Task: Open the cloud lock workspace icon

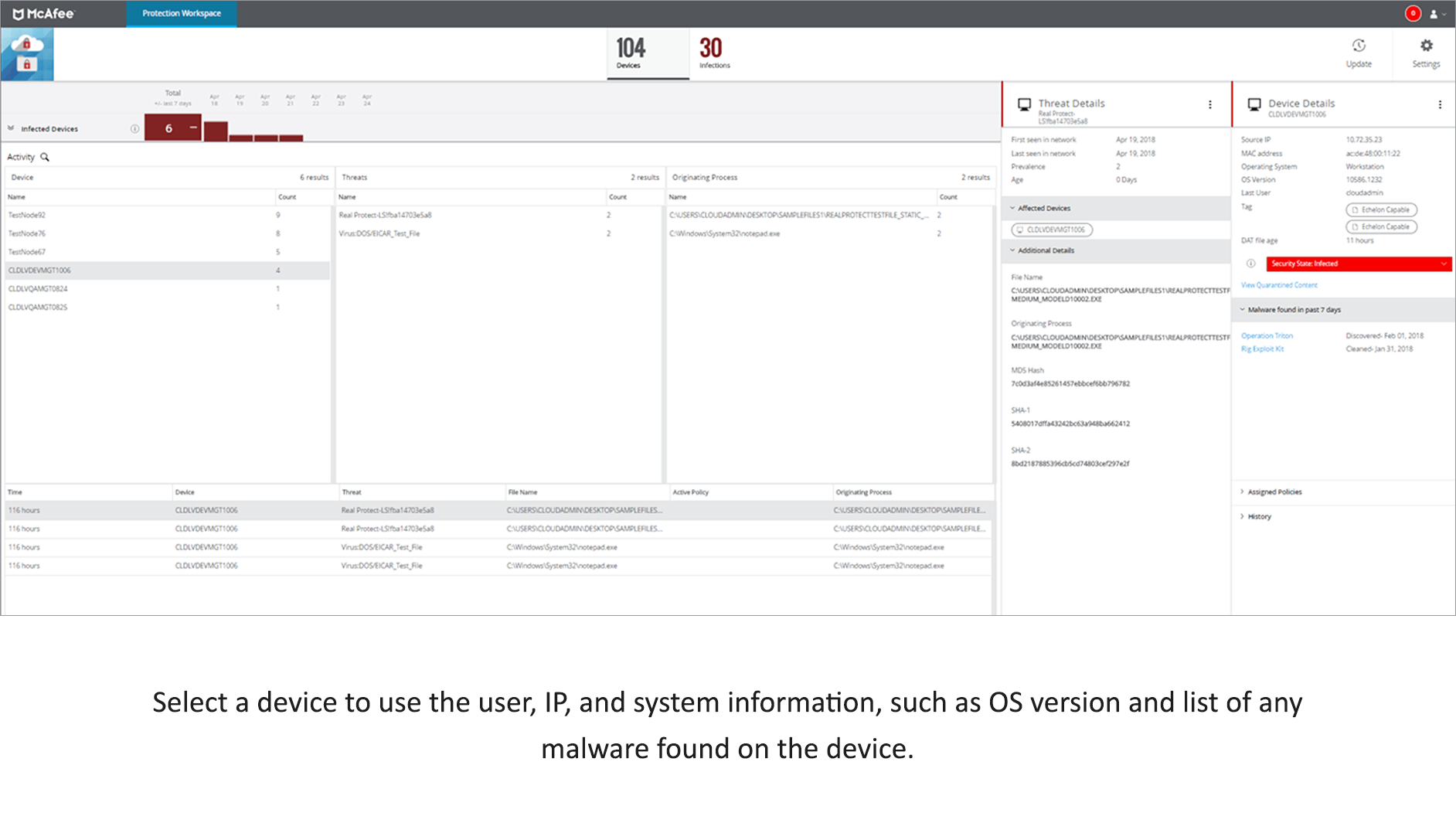Action: point(27,54)
